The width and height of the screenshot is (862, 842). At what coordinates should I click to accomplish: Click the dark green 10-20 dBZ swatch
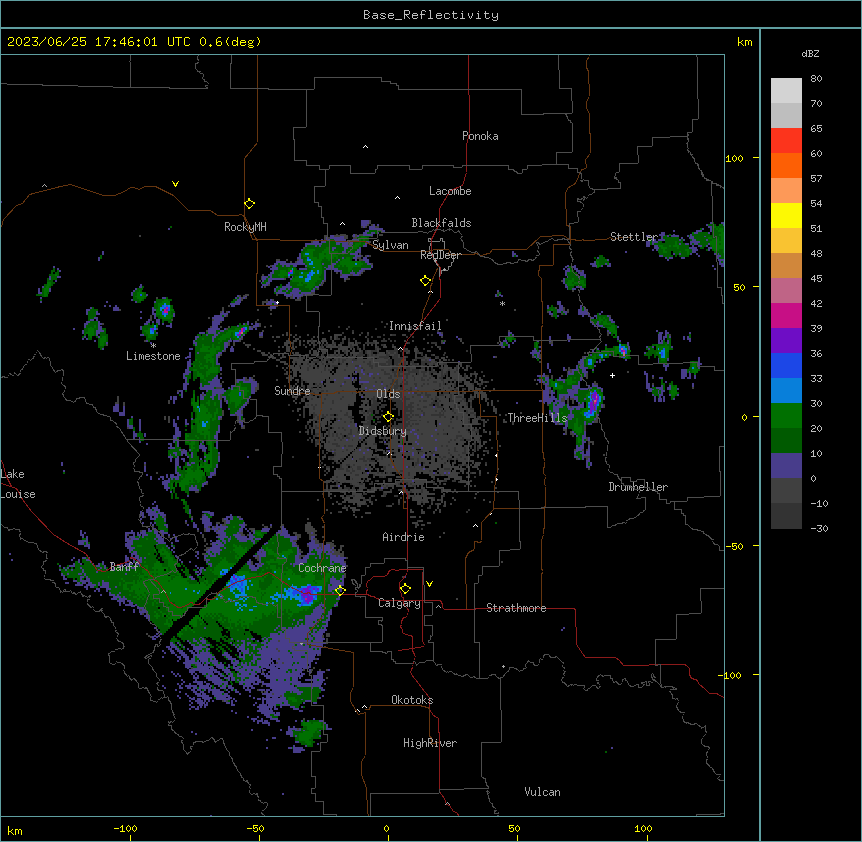(x=786, y=441)
